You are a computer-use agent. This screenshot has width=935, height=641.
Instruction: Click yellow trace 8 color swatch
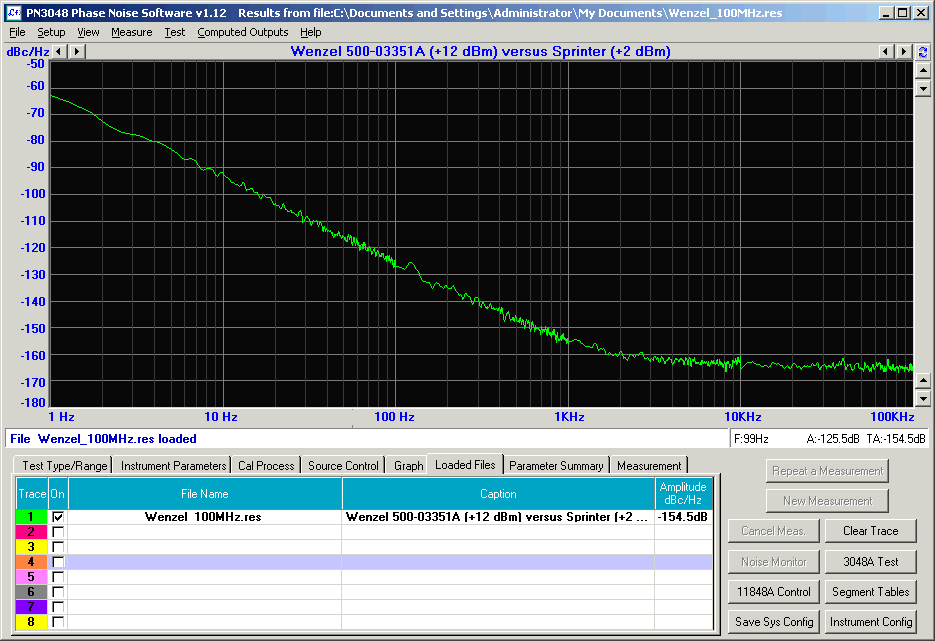[32, 621]
